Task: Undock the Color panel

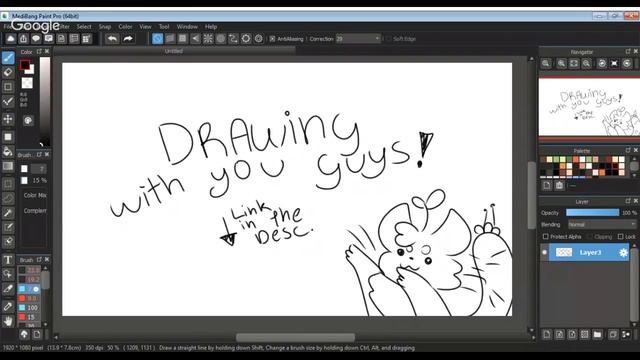Action: point(39,51)
